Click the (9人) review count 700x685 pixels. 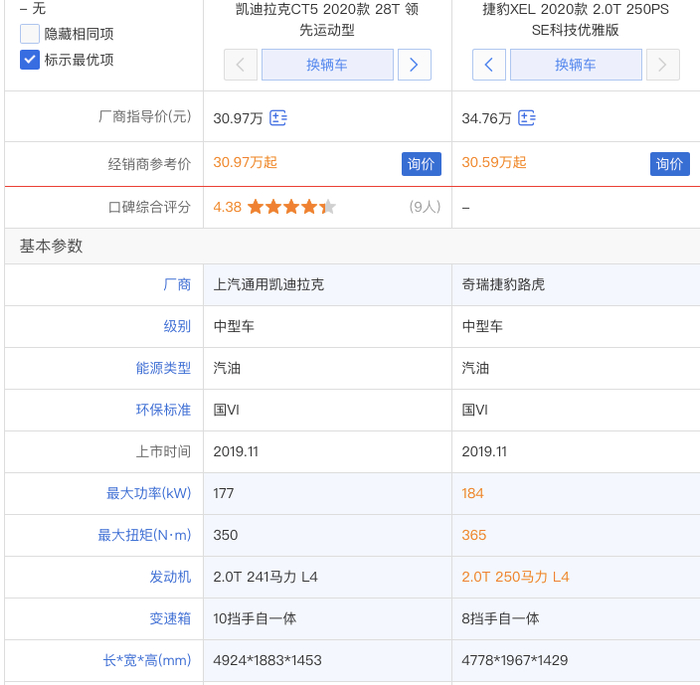coord(425,207)
